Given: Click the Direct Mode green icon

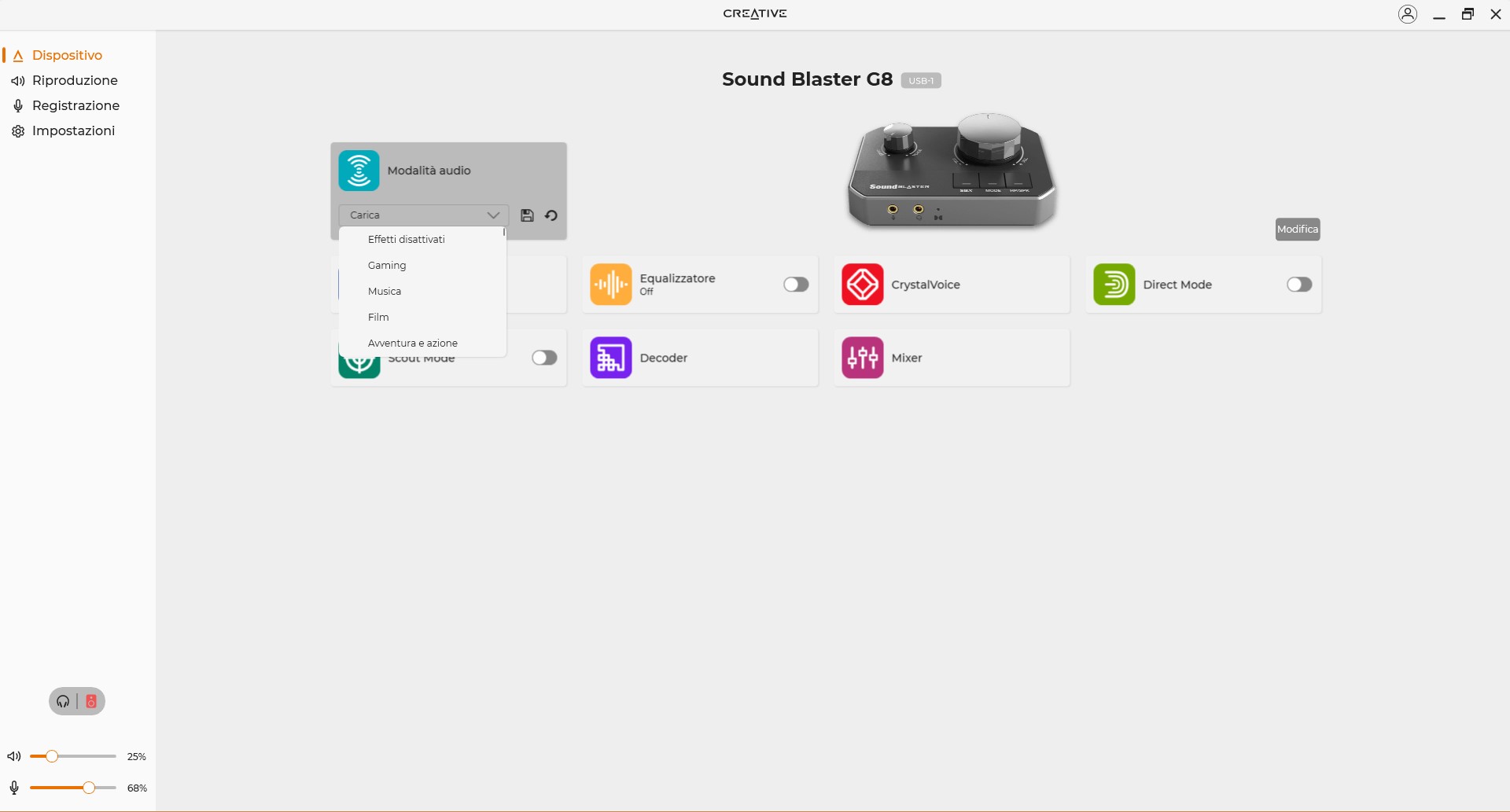Looking at the screenshot, I should 1114,285.
